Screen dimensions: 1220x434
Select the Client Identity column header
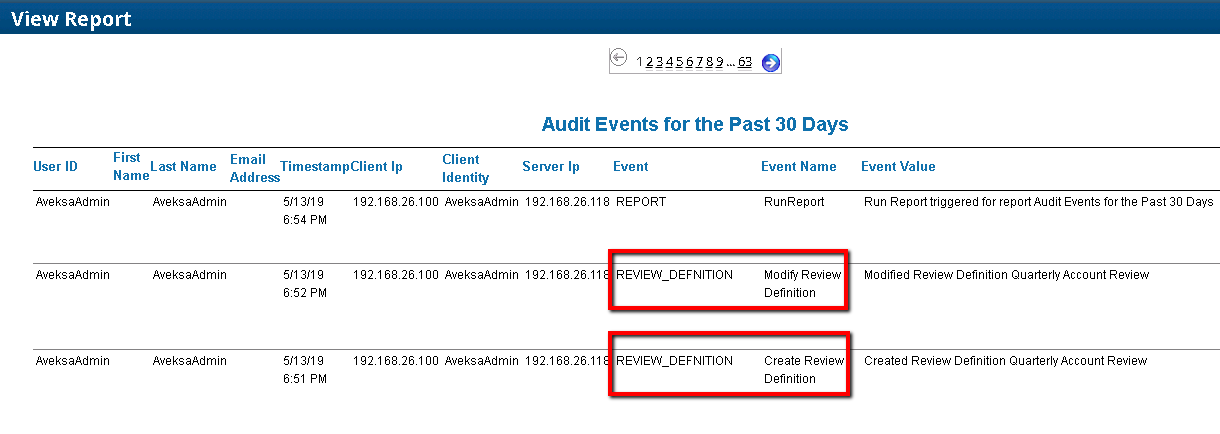(x=465, y=168)
